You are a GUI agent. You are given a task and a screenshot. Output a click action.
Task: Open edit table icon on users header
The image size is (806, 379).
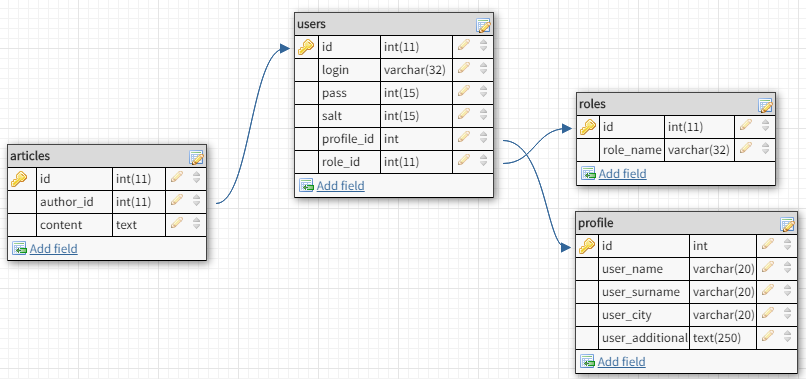point(483,25)
